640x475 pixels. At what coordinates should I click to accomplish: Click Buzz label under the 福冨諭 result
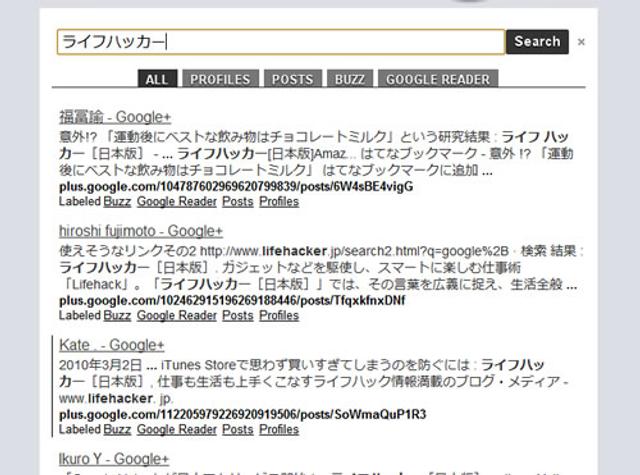point(117,202)
